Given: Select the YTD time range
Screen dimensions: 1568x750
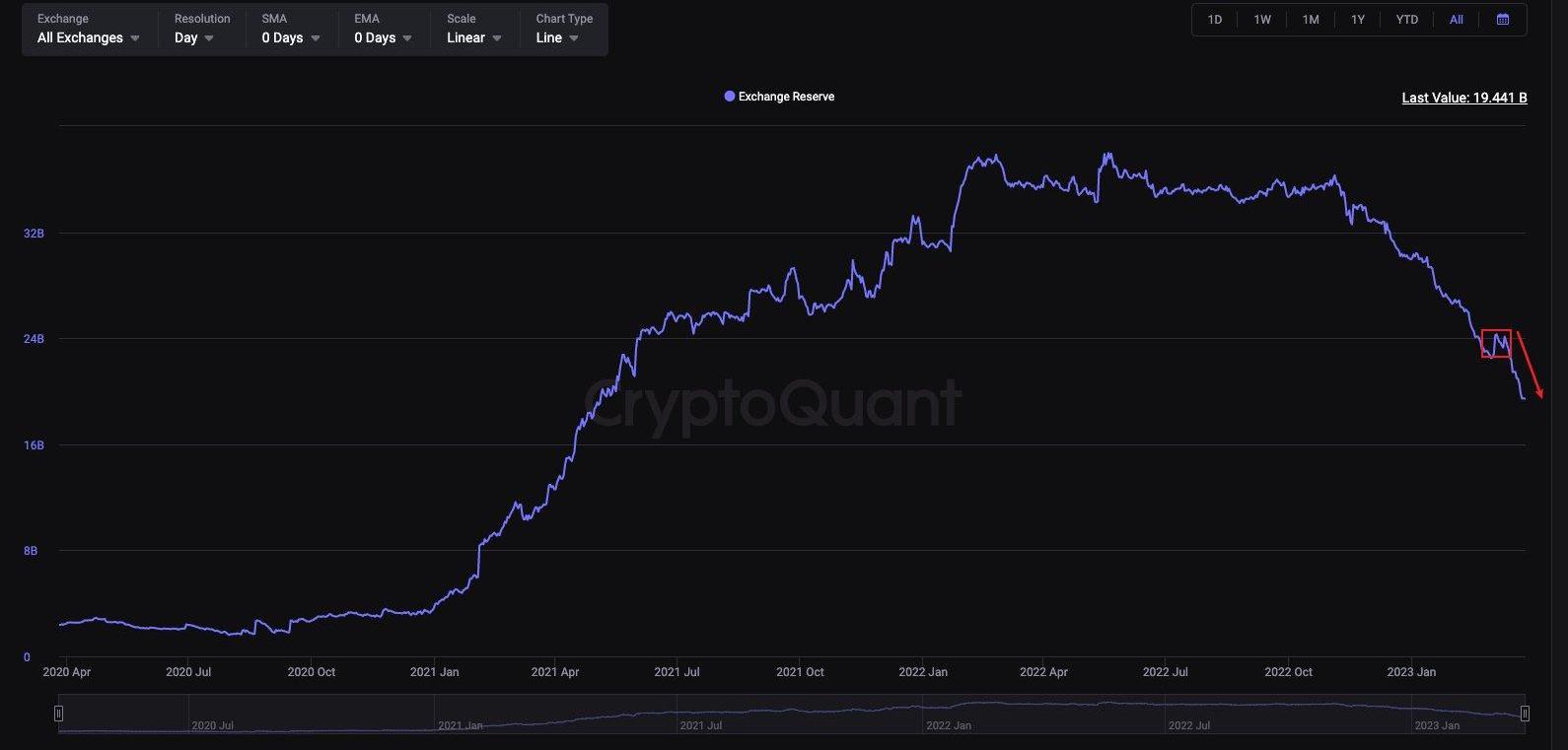Looking at the screenshot, I should click(1407, 20).
